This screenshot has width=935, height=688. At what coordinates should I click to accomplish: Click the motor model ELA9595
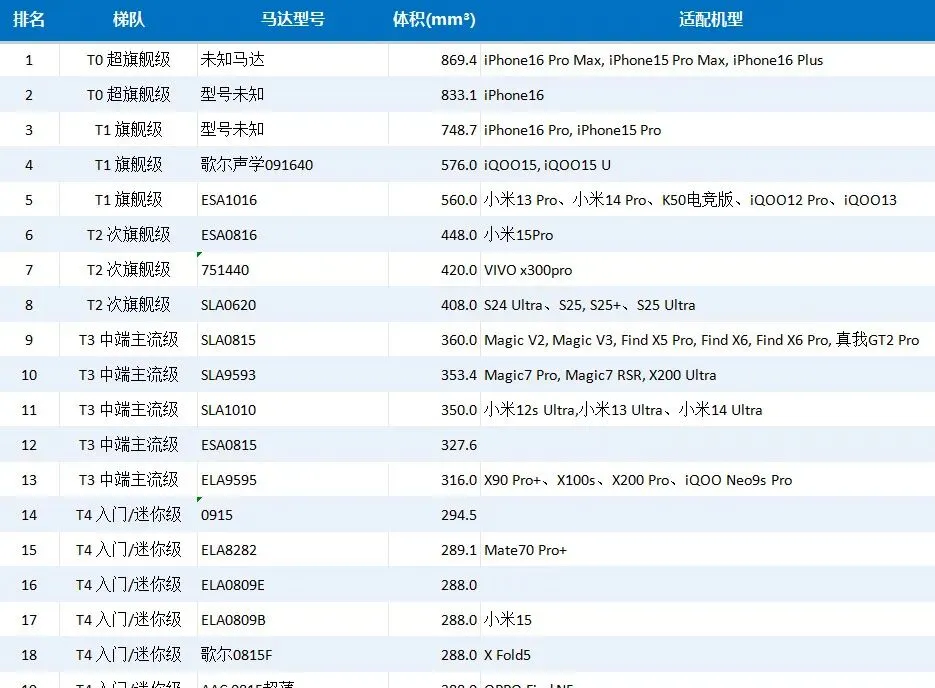click(x=229, y=481)
